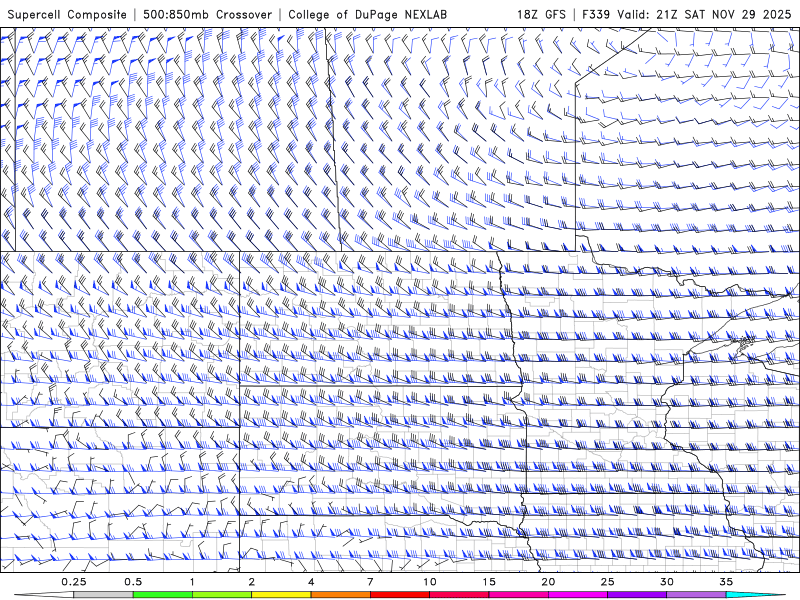This screenshot has height=600, width=800.
Task: Click the magenta 20–25 color bar segment
Action: [x=577, y=595]
